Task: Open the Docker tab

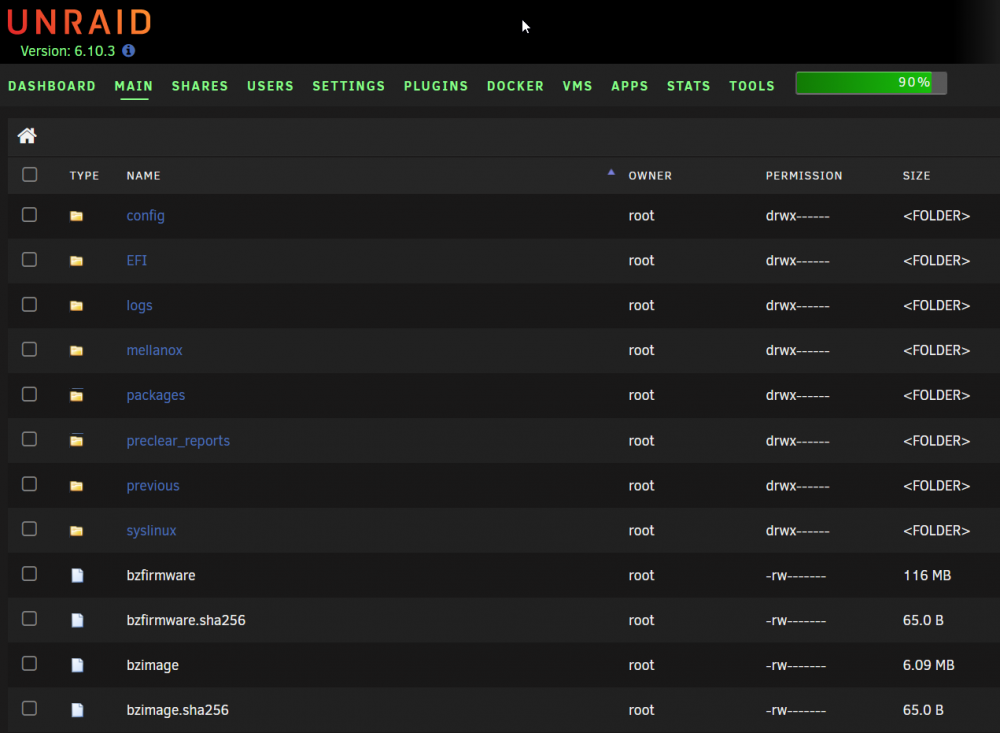Action: [x=515, y=86]
